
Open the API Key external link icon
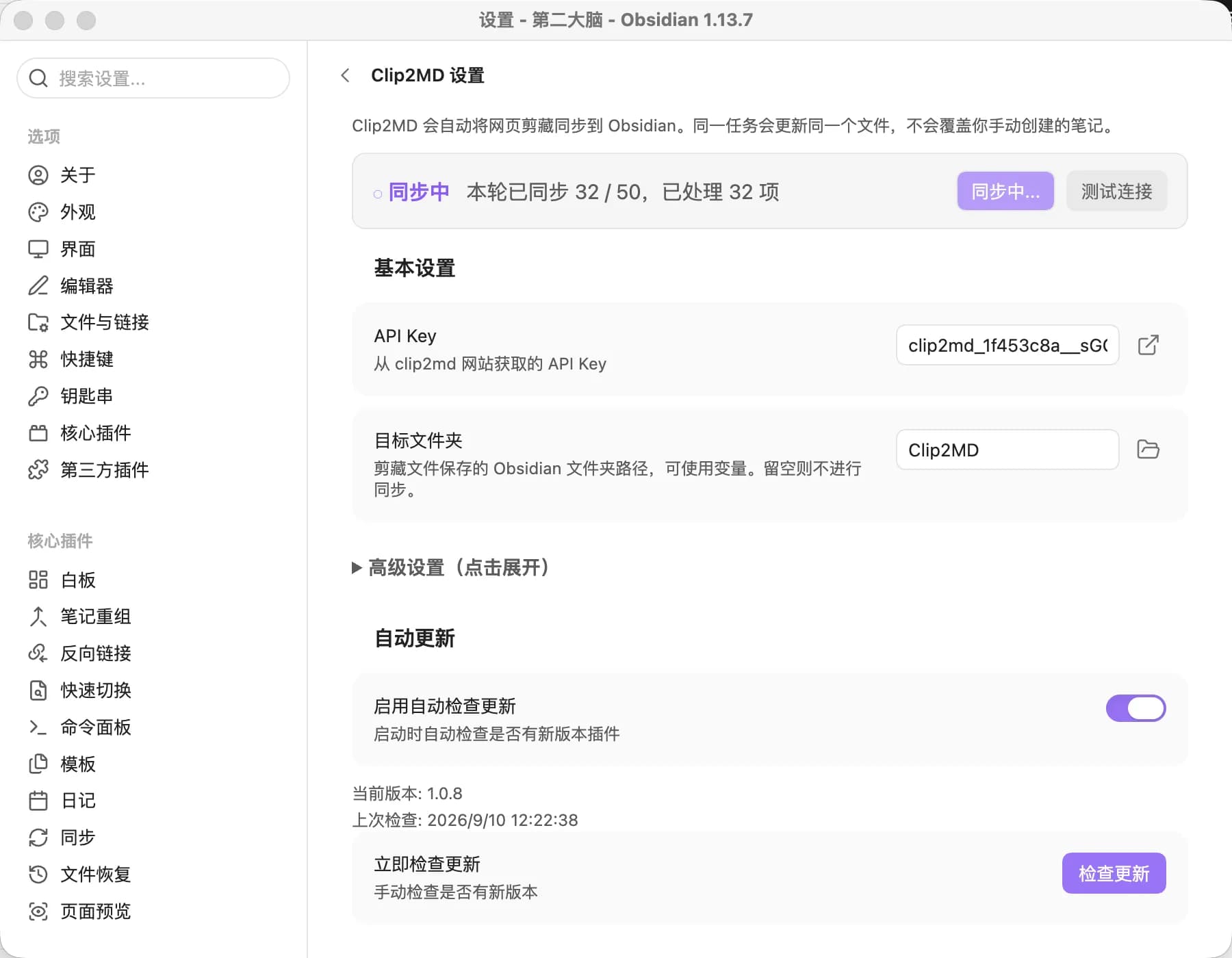[x=1148, y=345]
